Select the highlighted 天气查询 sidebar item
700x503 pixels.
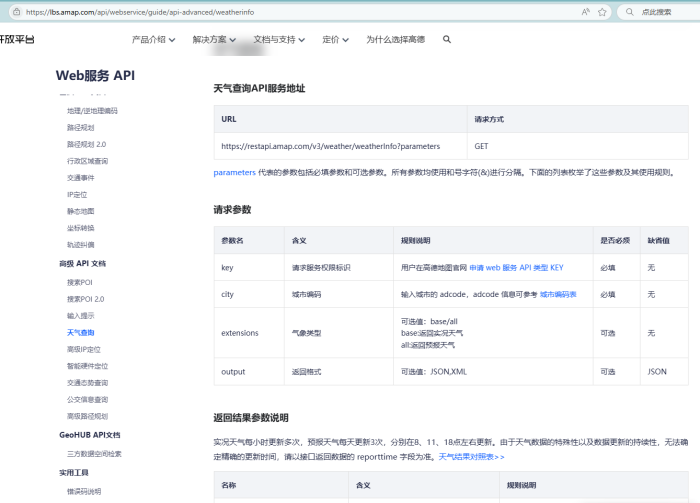[x=81, y=333]
